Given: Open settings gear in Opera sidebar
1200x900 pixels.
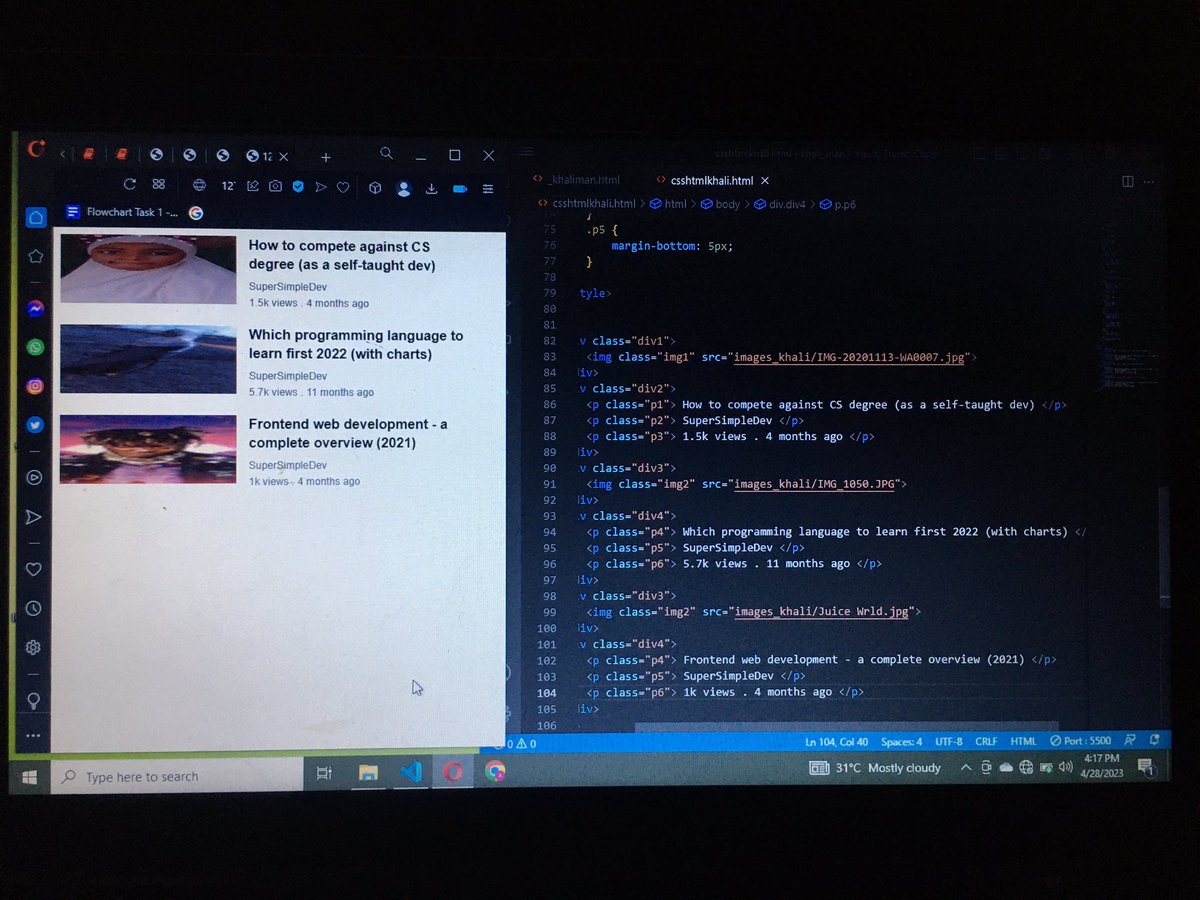Looking at the screenshot, I should pos(33,647).
